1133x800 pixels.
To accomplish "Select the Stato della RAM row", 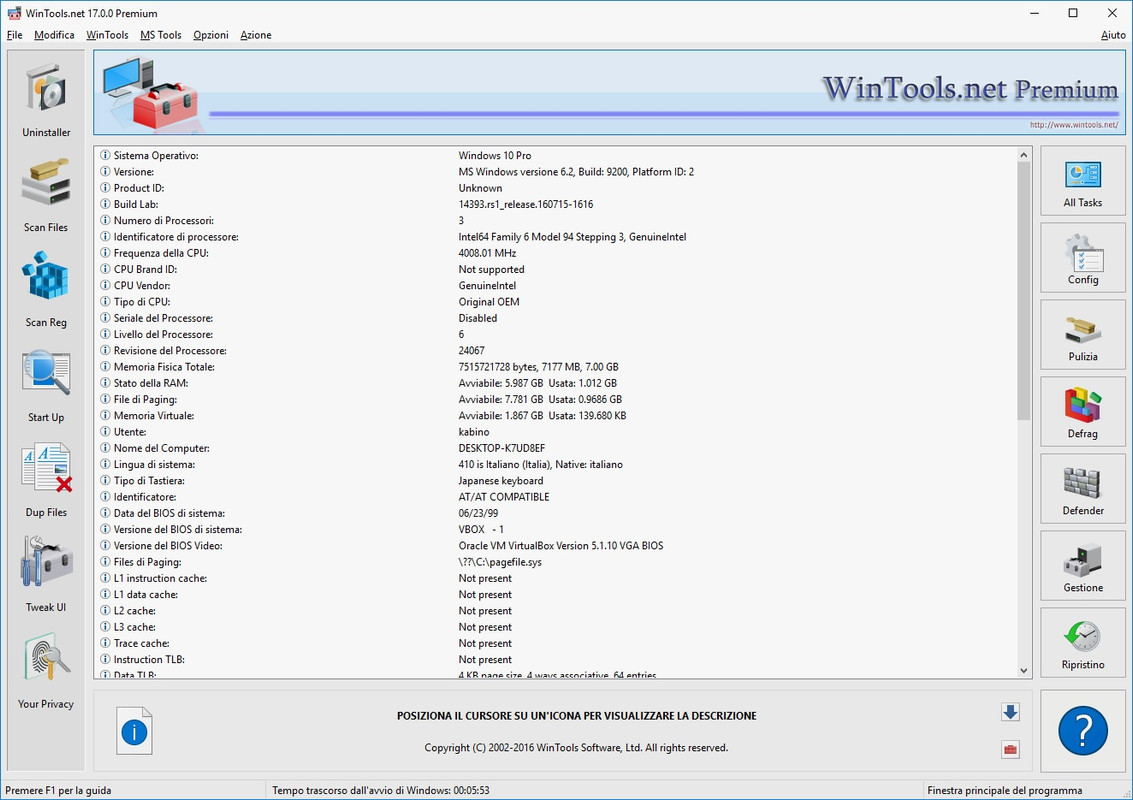I will 555,383.
